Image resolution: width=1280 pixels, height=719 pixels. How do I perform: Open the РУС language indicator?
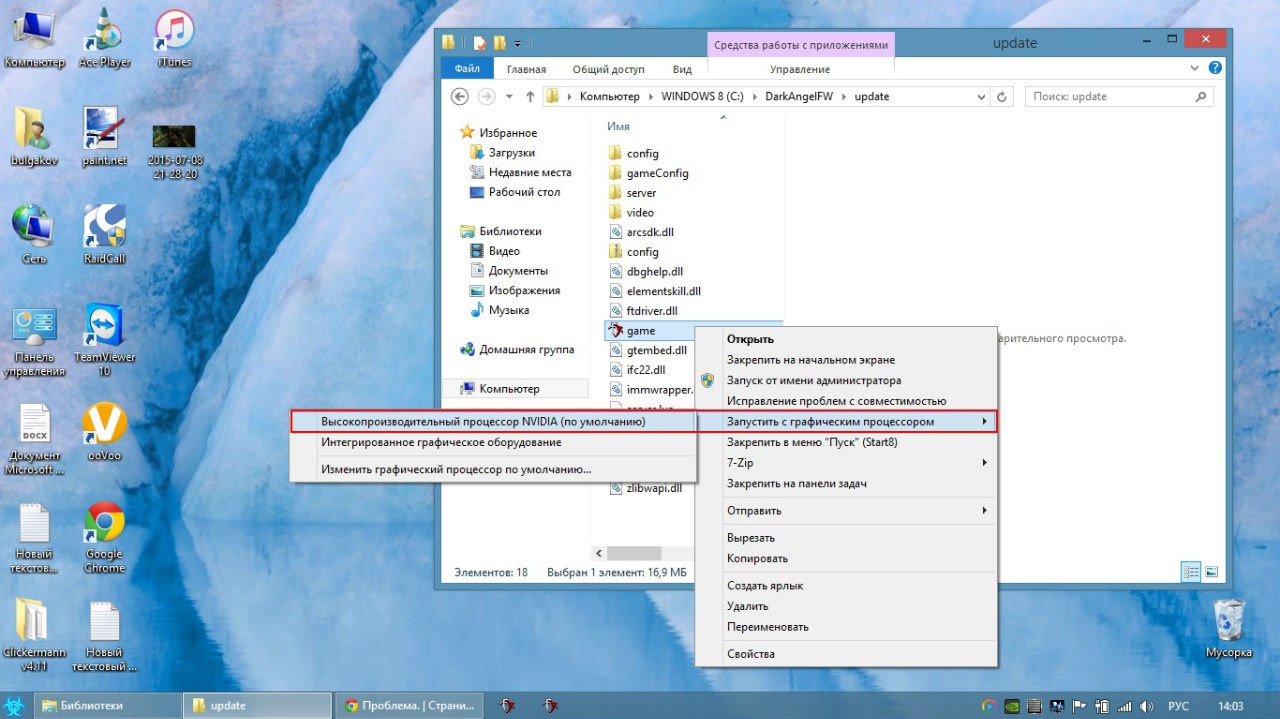[1179, 706]
